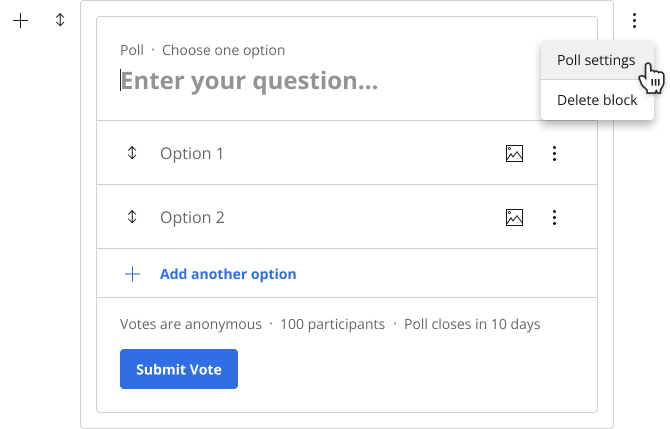Click the reorder handle for Option 2
The width and height of the screenshot is (670, 429).
coord(132,217)
